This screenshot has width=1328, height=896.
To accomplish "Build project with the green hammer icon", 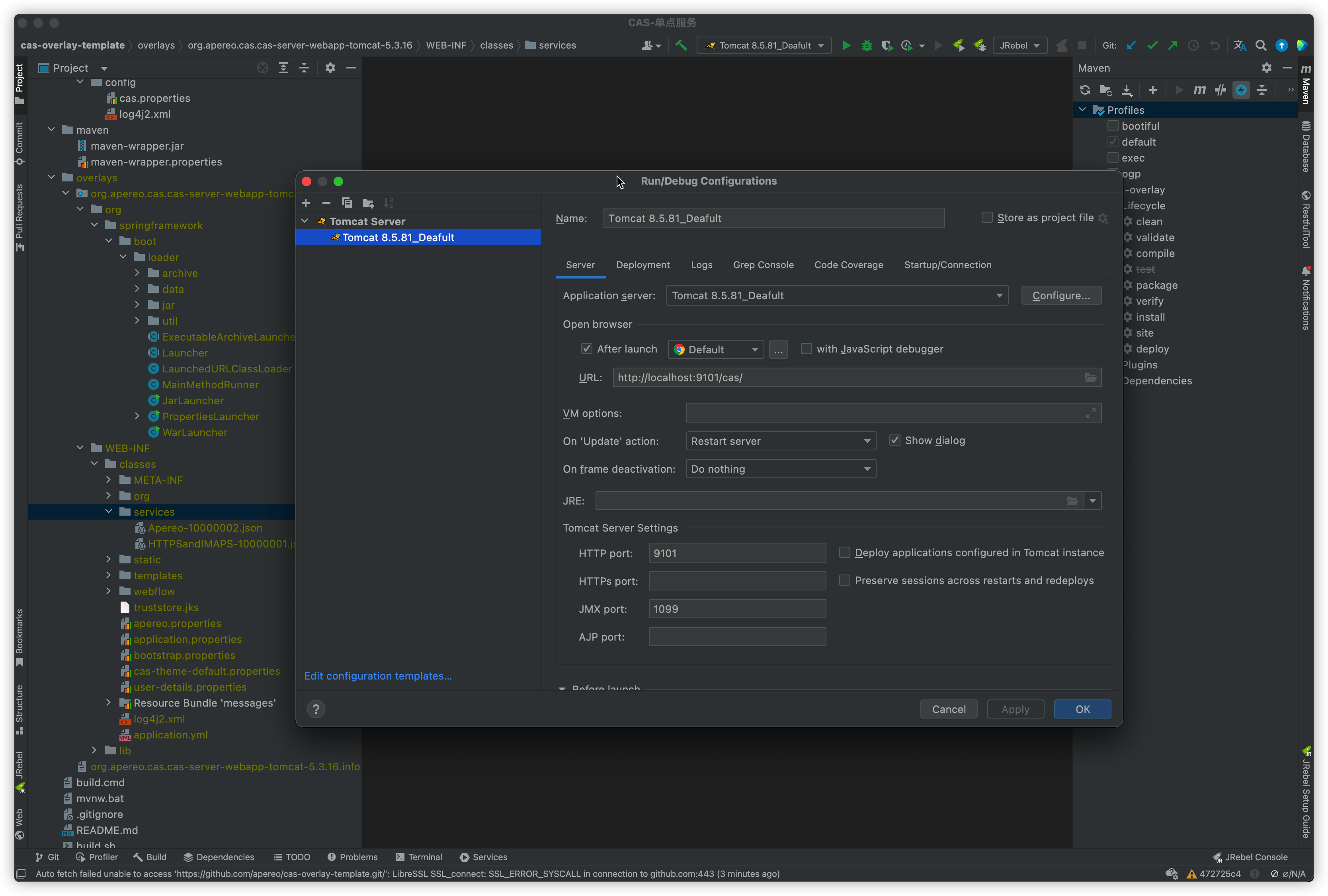I will coord(681,45).
